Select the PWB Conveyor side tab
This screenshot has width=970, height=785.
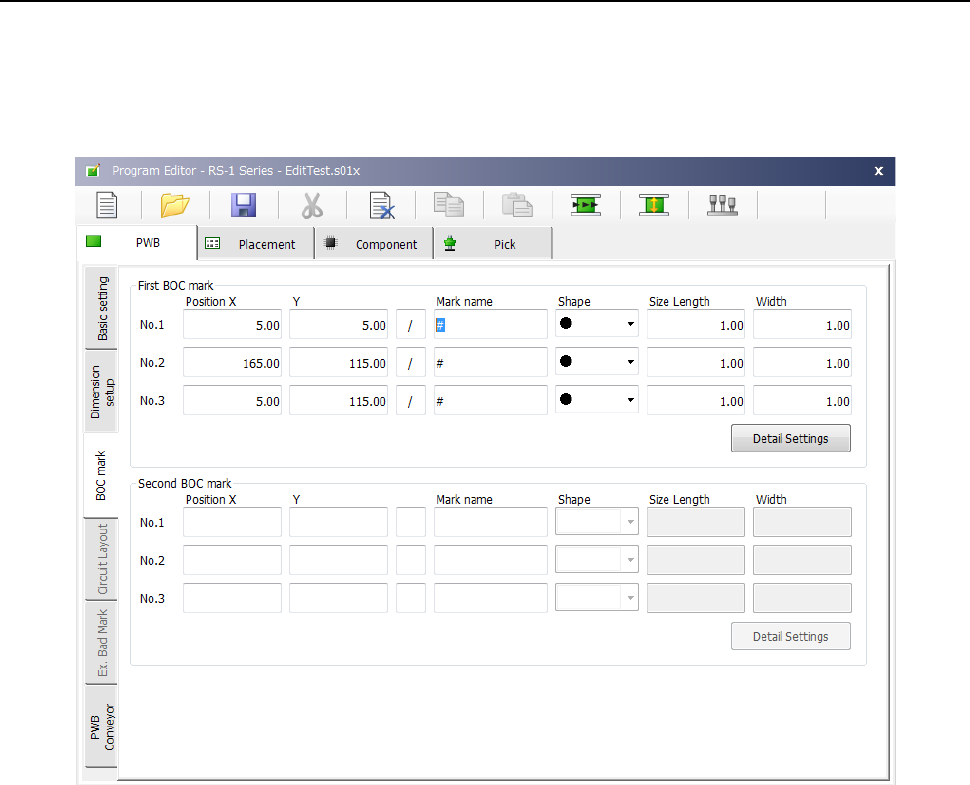point(101,725)
